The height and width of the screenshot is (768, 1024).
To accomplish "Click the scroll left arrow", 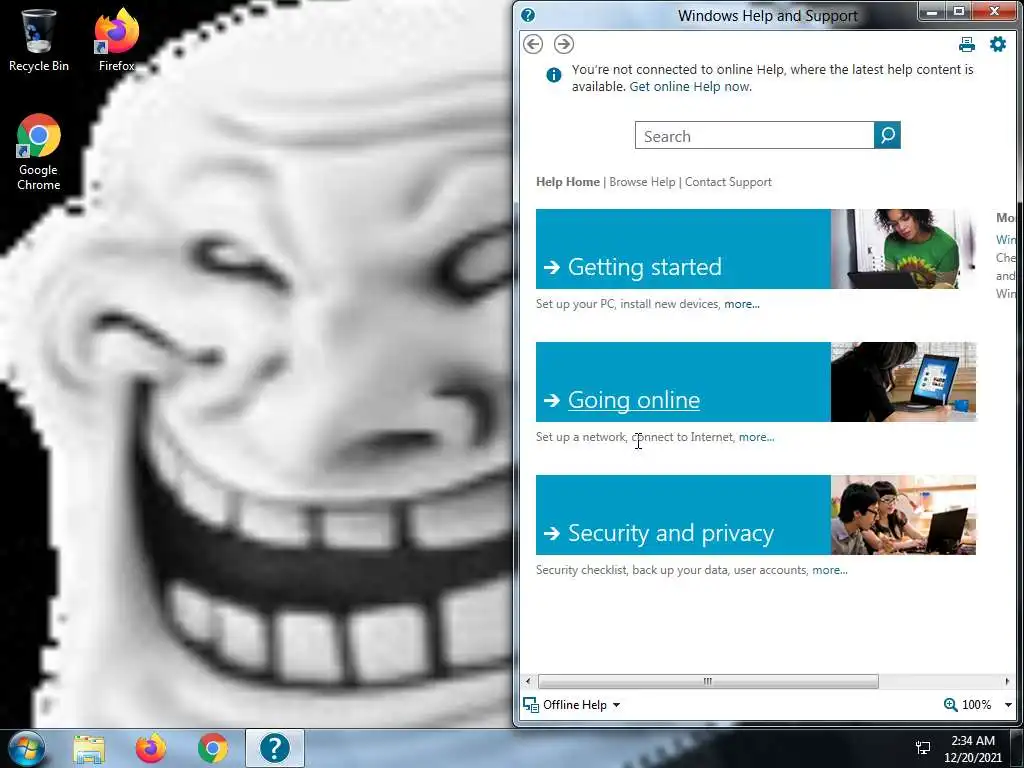I will 528,681.
